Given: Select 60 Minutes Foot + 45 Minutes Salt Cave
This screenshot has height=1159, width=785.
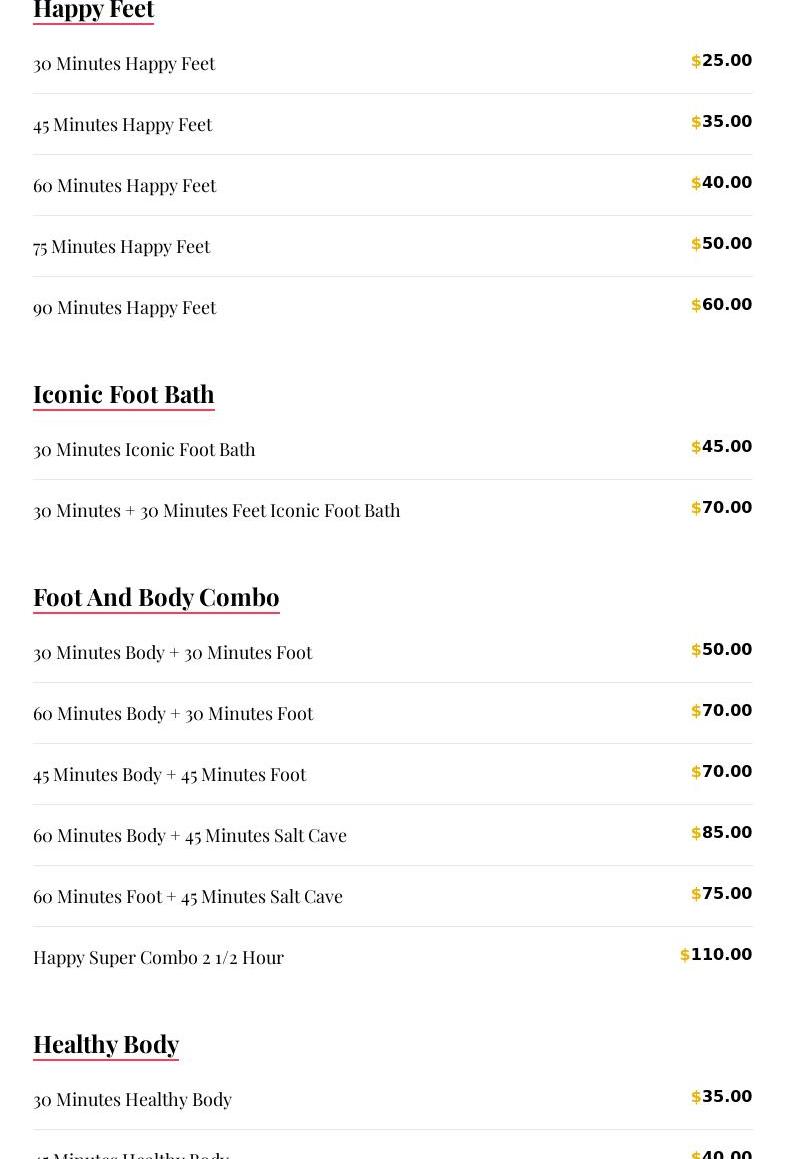Looking at the screenshot, I should 187,896.
